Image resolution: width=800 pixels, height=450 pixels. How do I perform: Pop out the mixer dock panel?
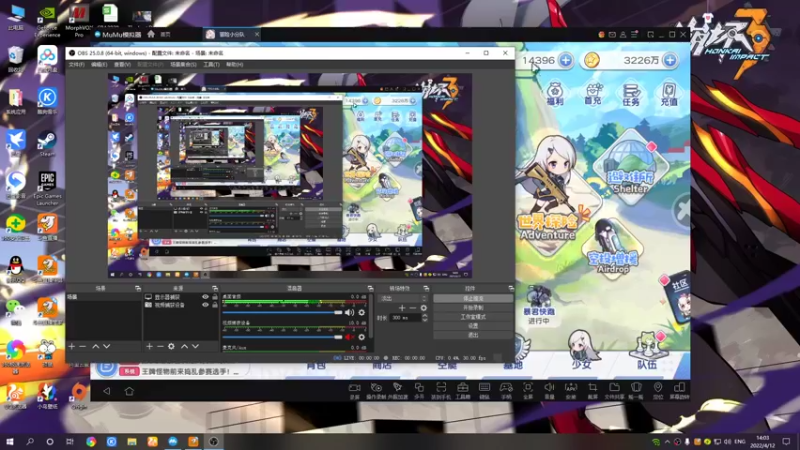tap(370, 288)
